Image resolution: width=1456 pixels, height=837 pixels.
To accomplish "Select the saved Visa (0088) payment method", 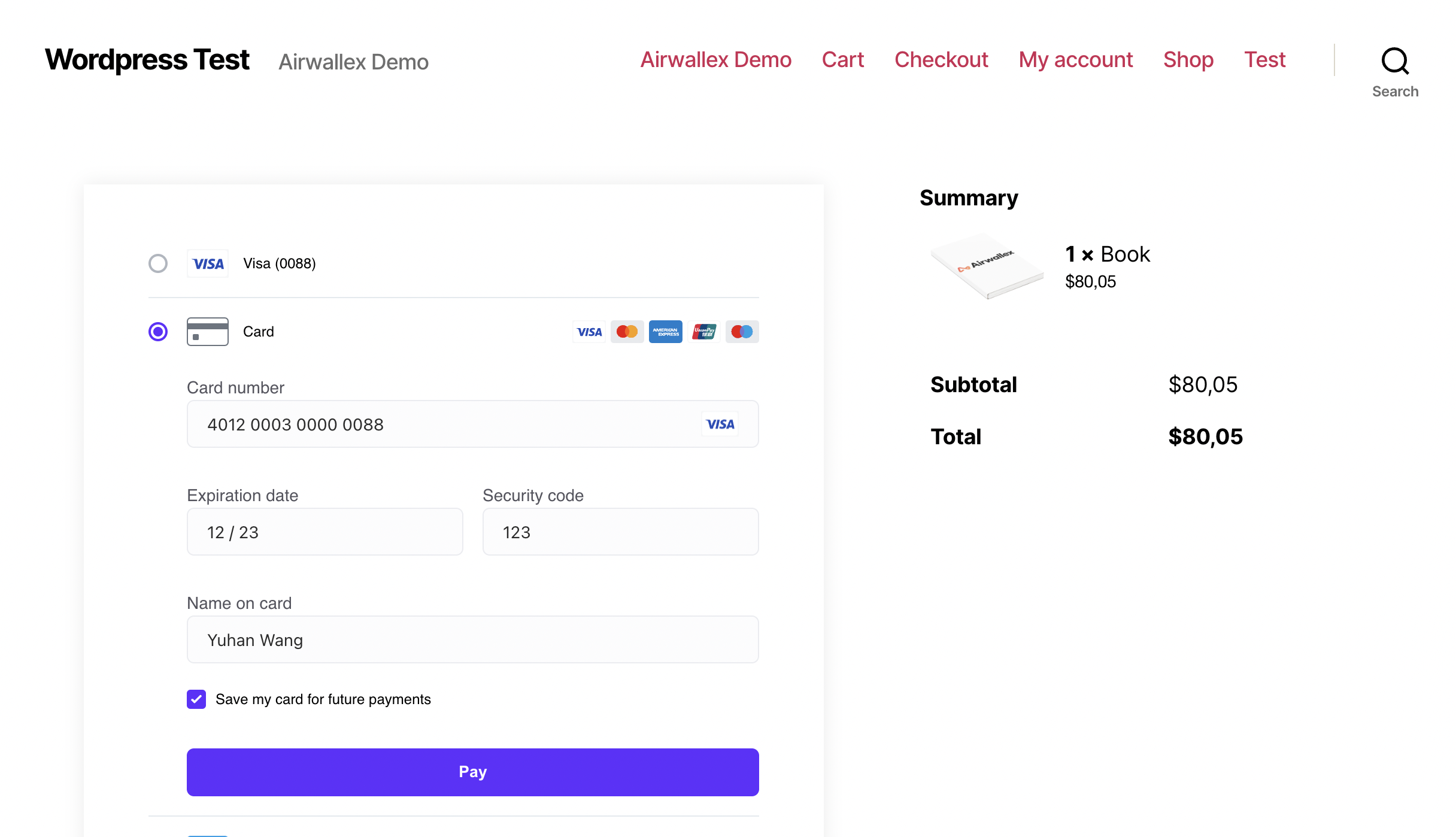I will click(158, 263).
